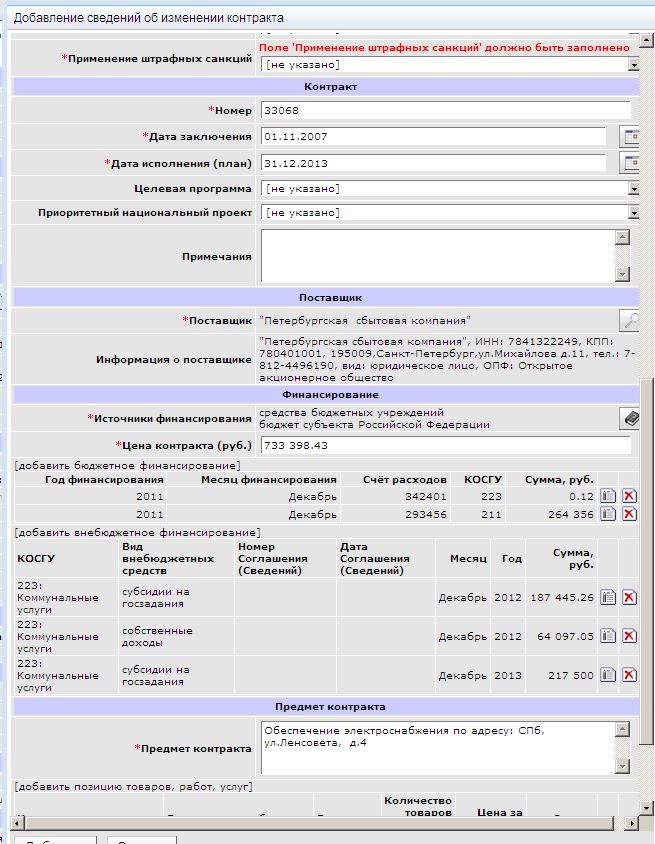Click up arrow of Предмет контракта scrollbar

point(622,729)
